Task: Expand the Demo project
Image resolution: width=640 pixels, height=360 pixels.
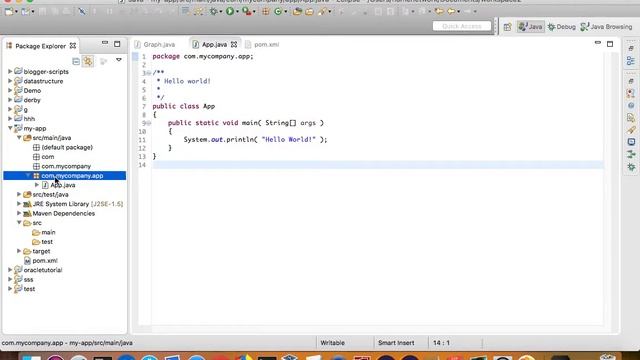Action: point(10,90)
